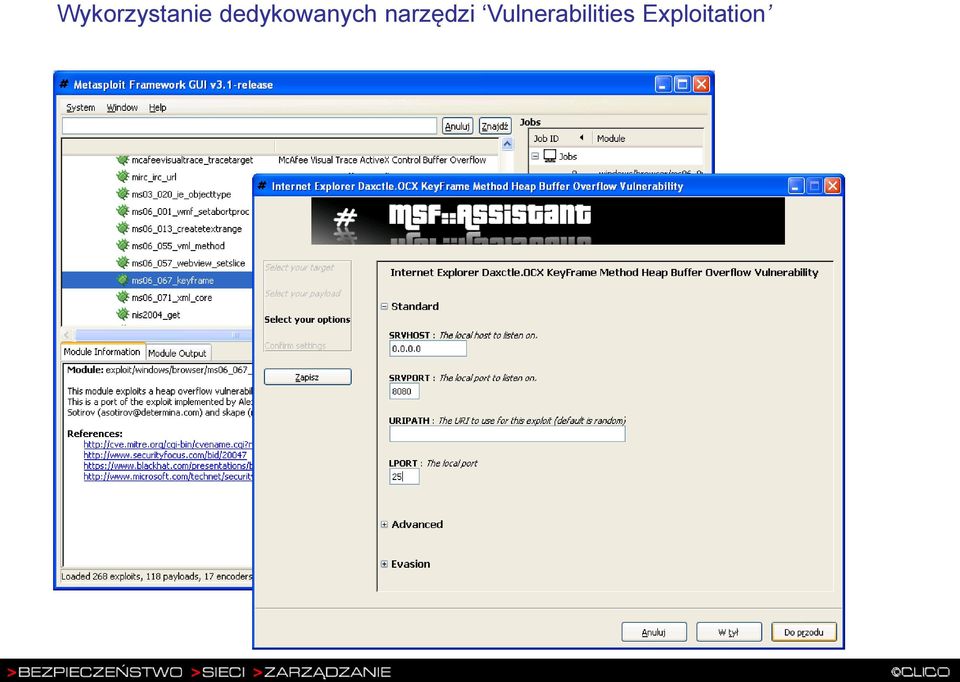The width and height of the screenshot is (960, 682).
Task: Click the Confirm settings wizard step
Action: pos(296,345)
